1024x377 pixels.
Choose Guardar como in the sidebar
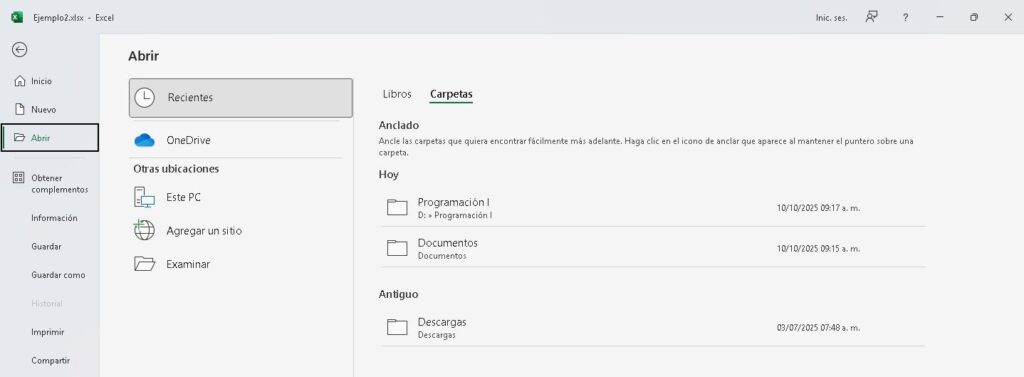tap(58, 275)
